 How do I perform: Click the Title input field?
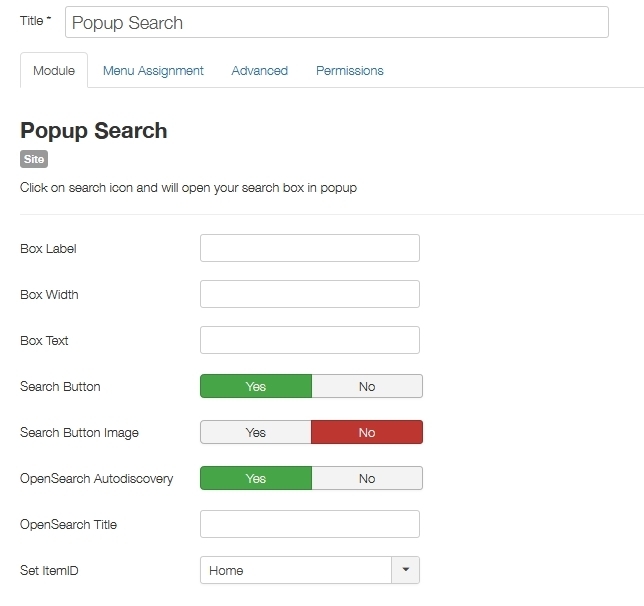click(336, 22)
